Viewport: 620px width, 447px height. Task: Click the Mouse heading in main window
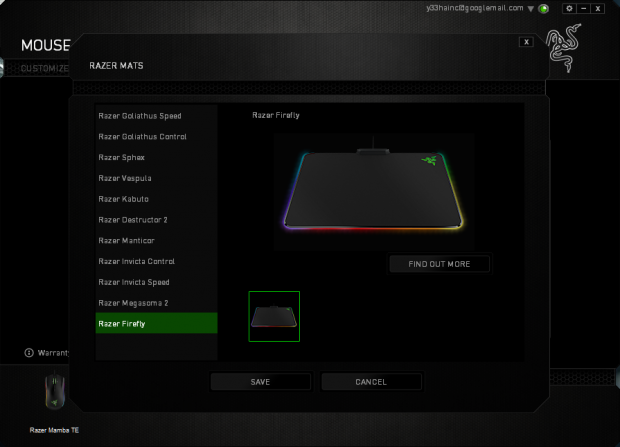click(46, 45)
